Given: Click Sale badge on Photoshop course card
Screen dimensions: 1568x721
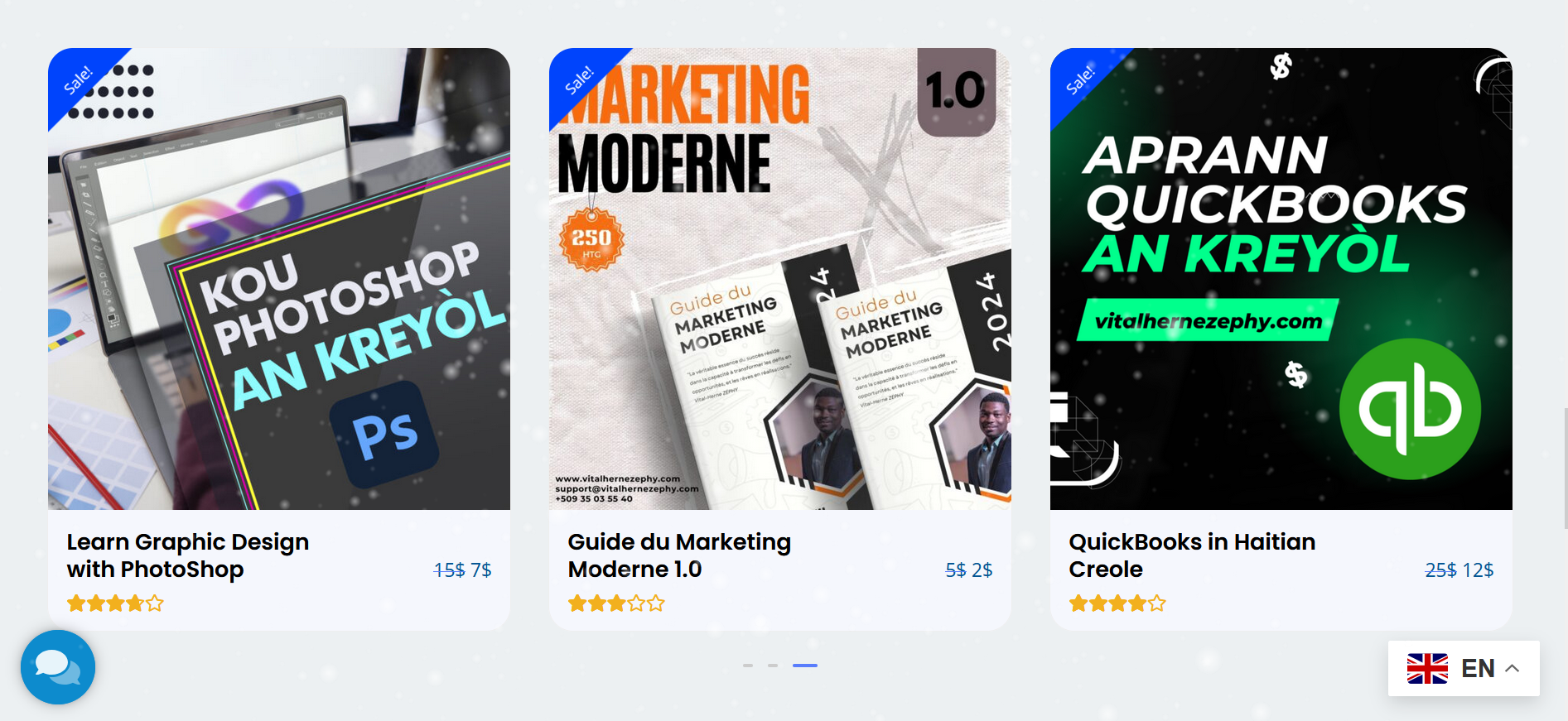Looking at the screenshot, I should (x=80, y=80).
